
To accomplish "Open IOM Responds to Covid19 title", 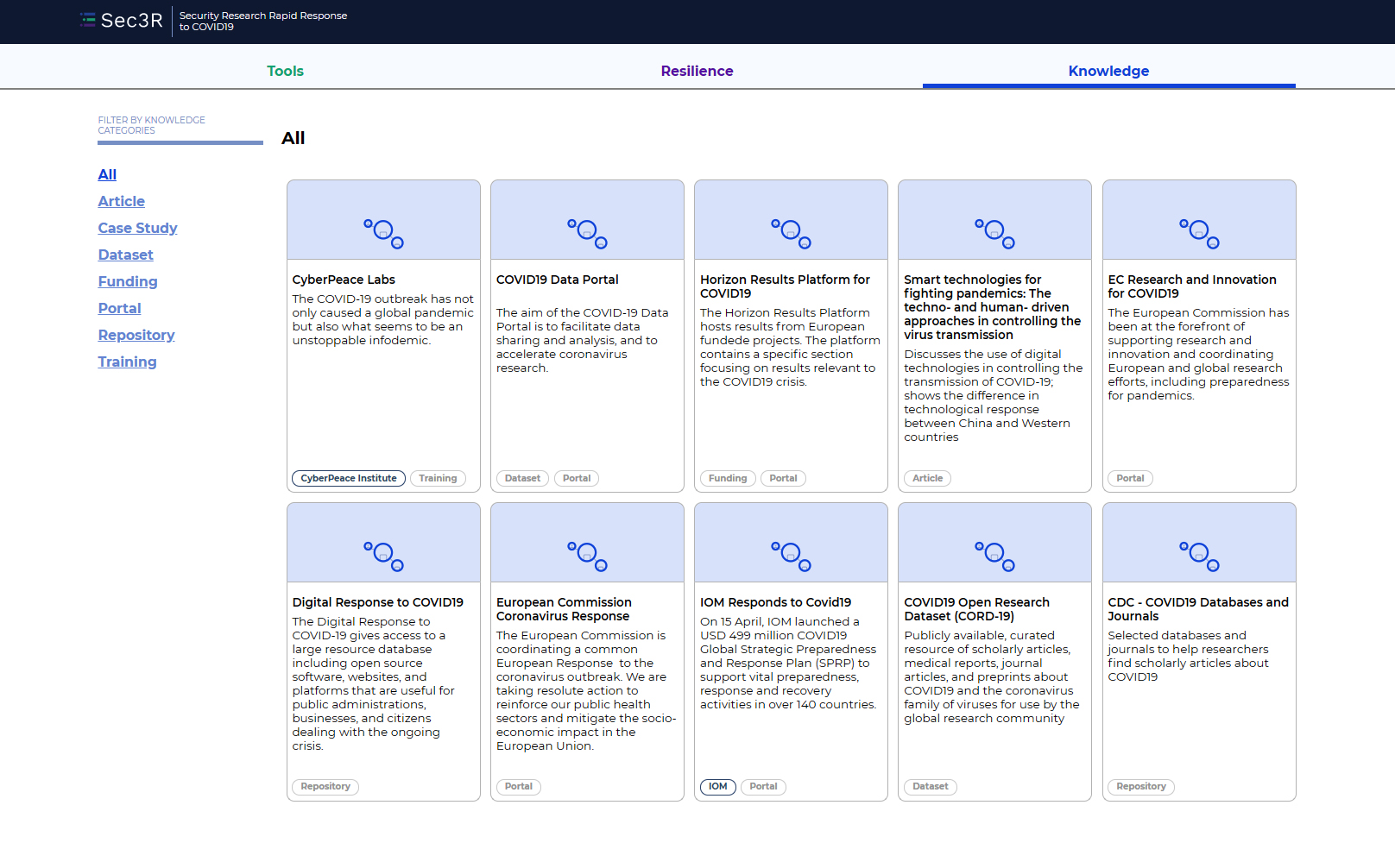I will 775,602.
